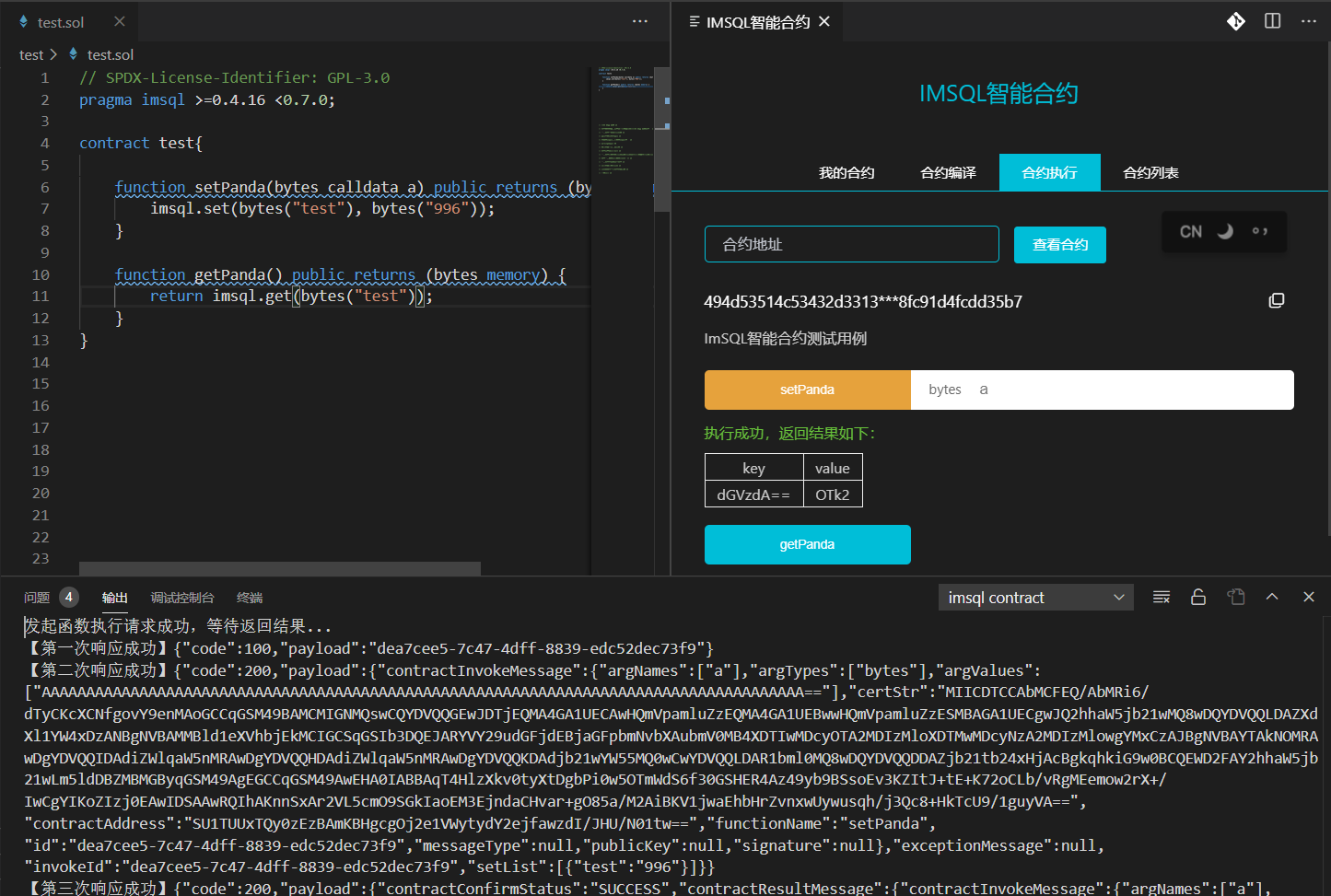Open the 问题 problems panel tab
The image size is (1331, 896).
tap(37, 598)
